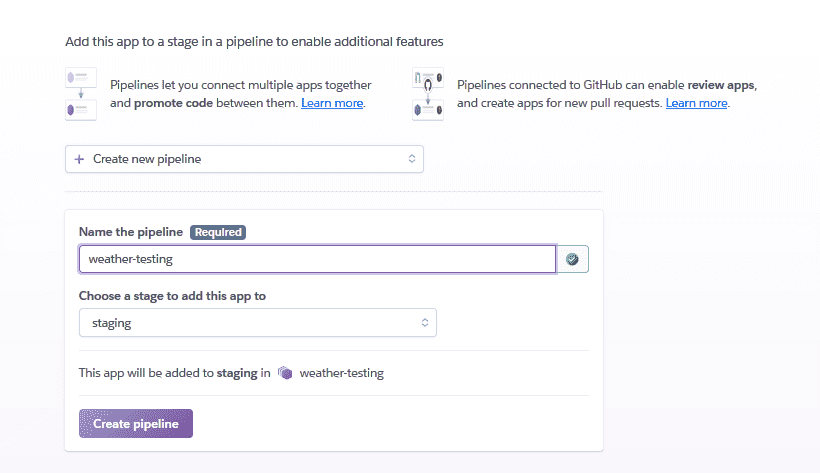Expand the staging stage selector
The height and width of the screenshot is (473, 820).
click(424, 323)
